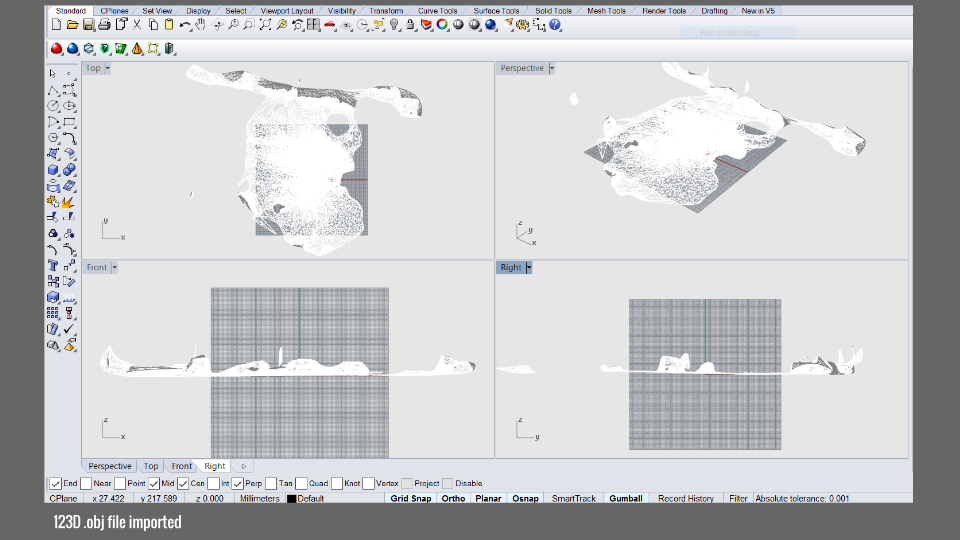Click the Print icon in toolbar
The width and height of the screenshot is (960, 540).
coord(105,24)
